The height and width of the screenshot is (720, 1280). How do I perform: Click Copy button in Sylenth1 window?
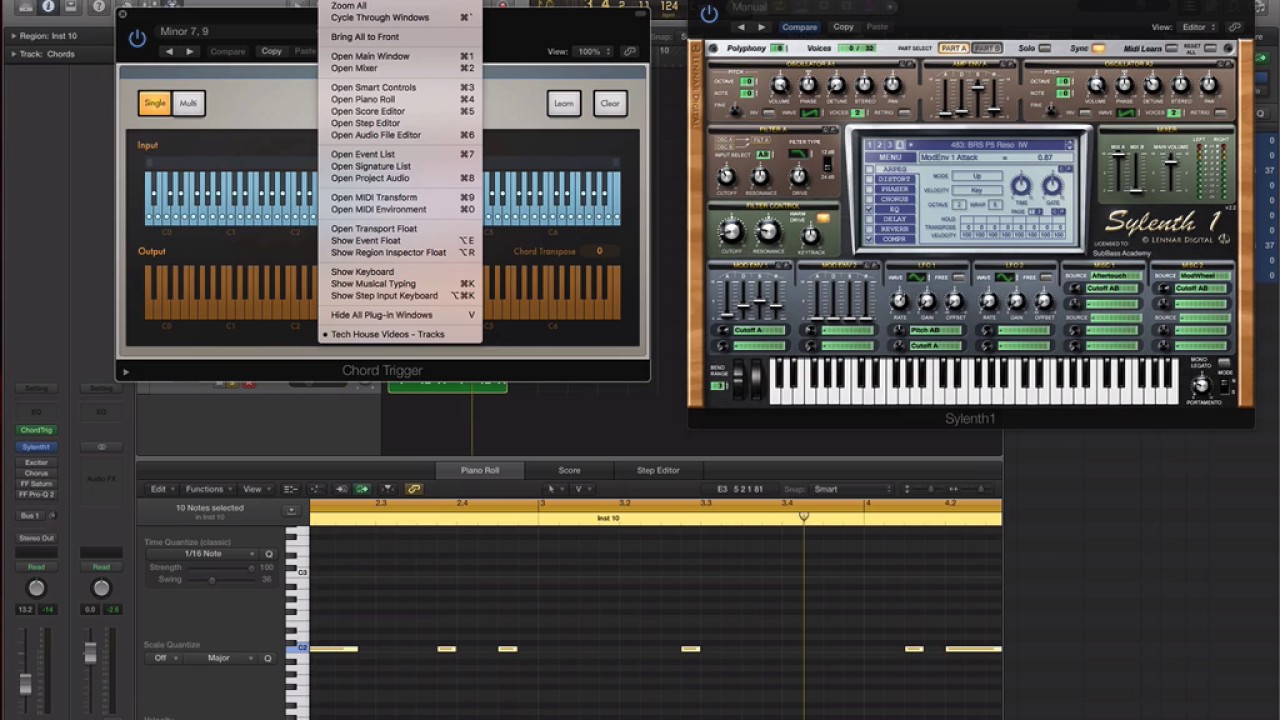[x=843, y=27]
